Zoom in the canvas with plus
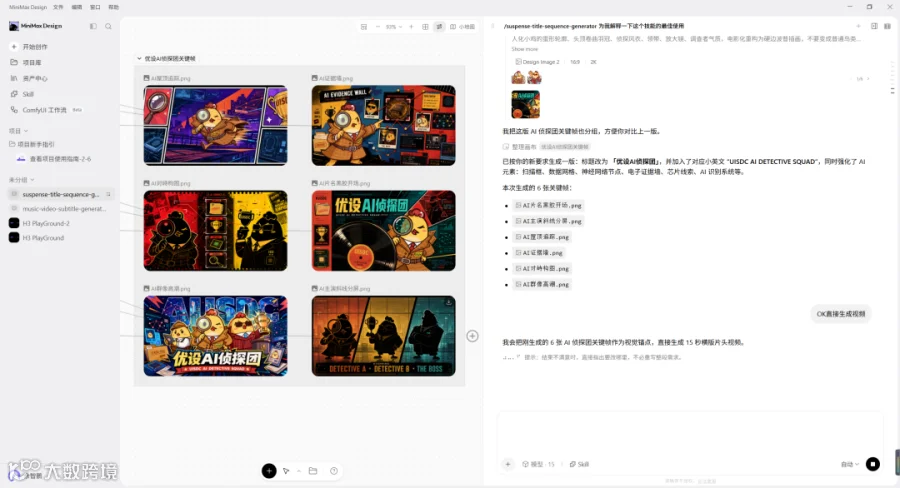Image resolution: width=900 pixels, height=488 pixels. point(411,27)
